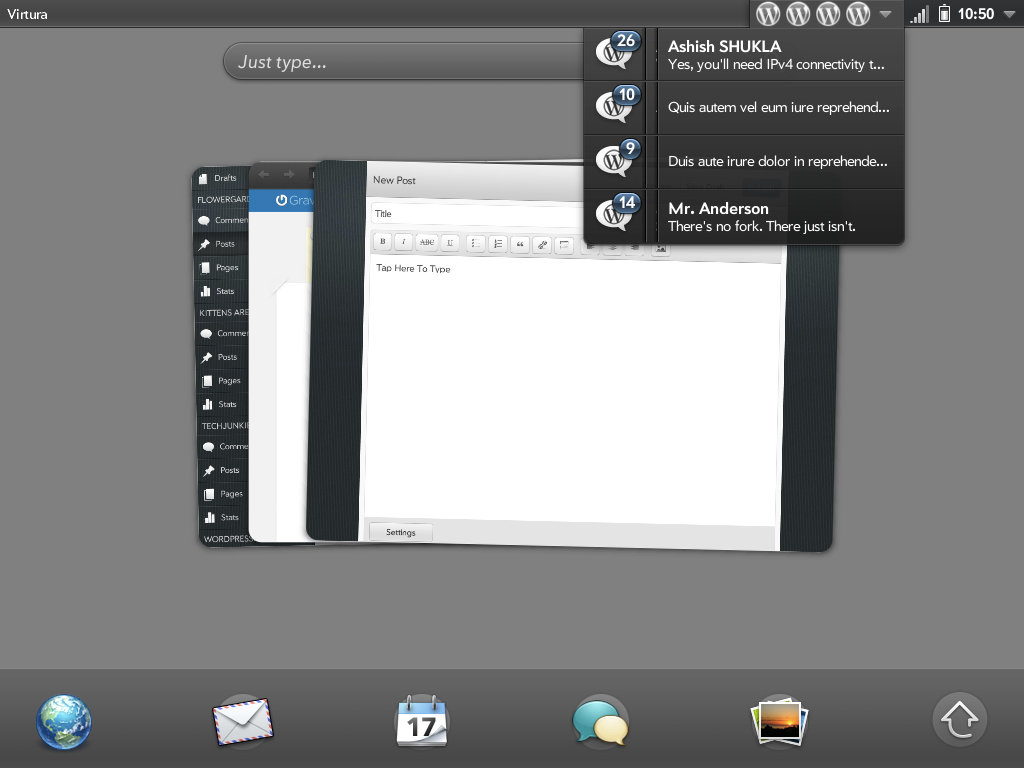The height and width of the screenshot is (768, 1024).
Task: Click the insert image toolbar icon
Action: (x=661, y=248)
